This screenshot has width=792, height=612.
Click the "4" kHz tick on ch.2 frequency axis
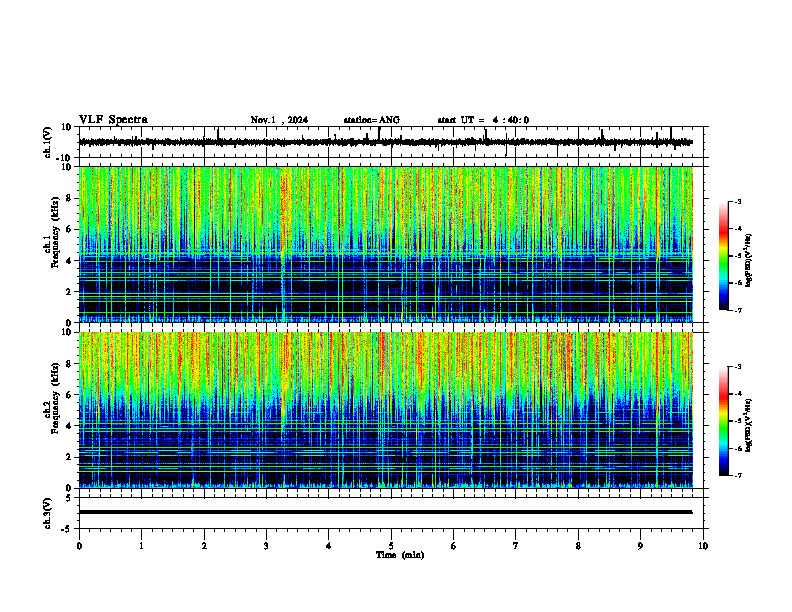point(69,426)
